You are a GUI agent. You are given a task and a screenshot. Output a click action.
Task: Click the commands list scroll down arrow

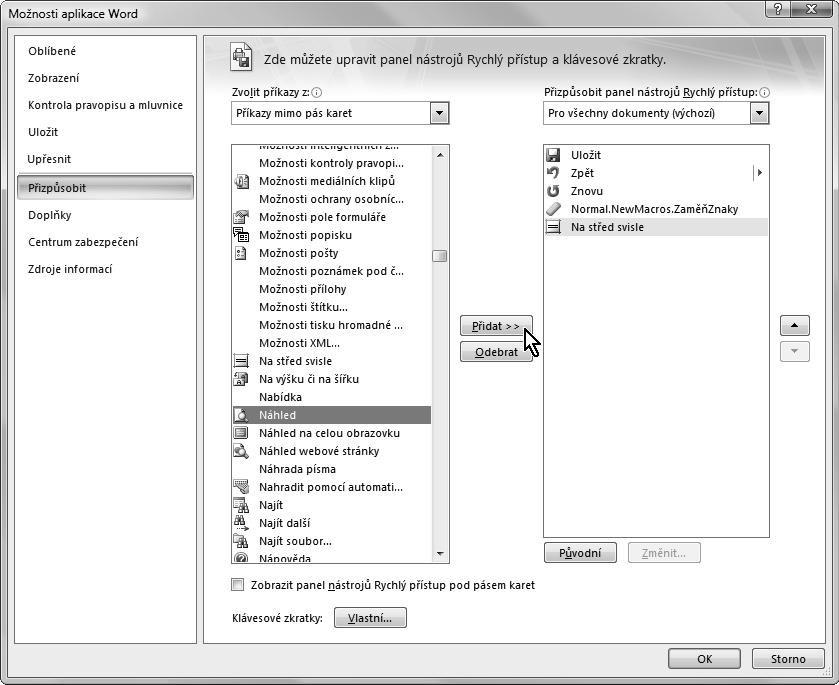pos(440,553)
